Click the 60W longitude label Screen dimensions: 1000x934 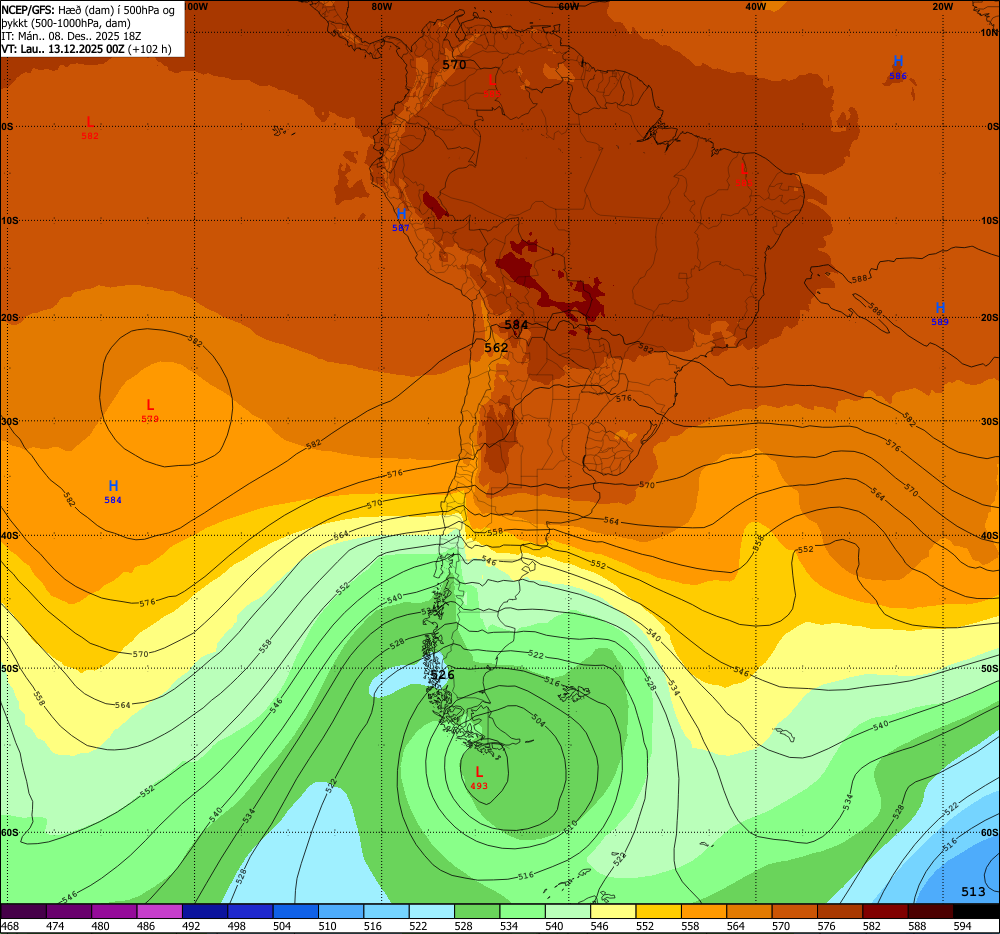click(568, 6)
